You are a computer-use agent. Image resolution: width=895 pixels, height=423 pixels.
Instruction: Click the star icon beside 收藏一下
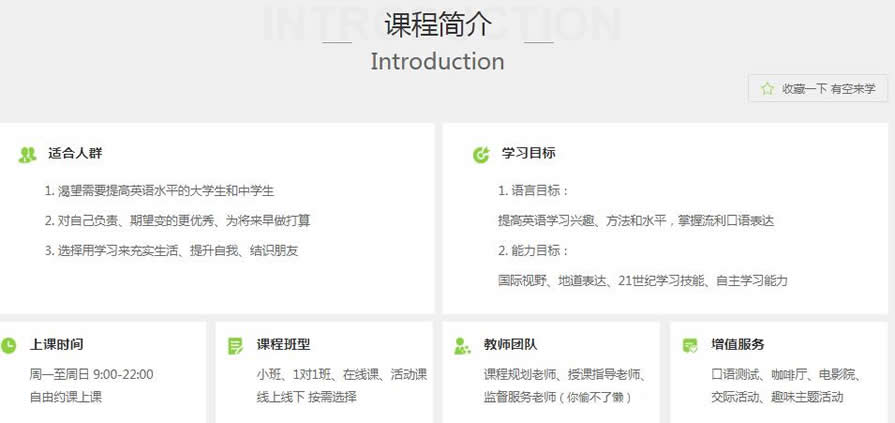coord(767,89)
